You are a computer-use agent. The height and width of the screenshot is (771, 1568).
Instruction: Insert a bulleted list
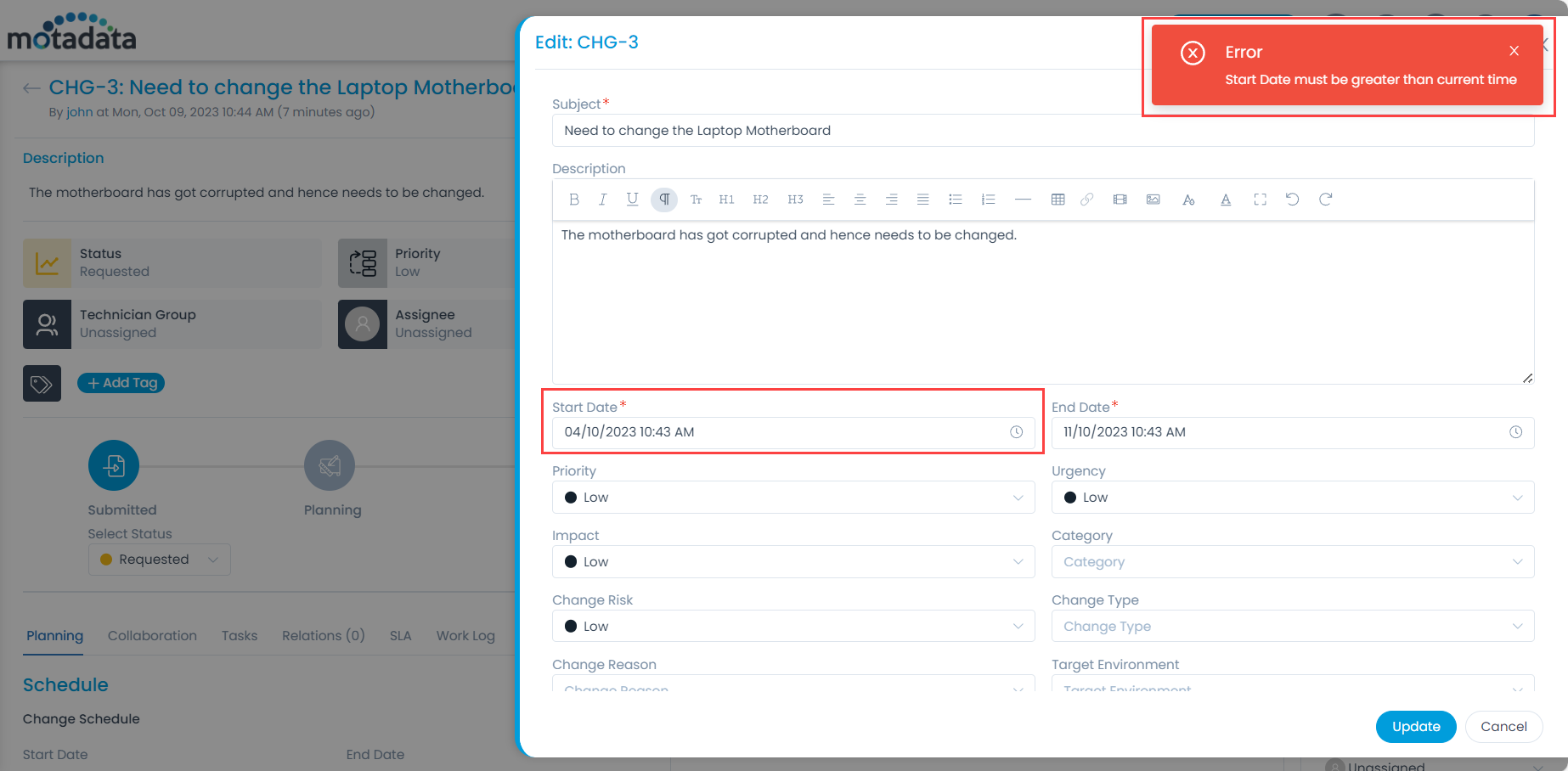pyautogui.click(x=955, y=200)
